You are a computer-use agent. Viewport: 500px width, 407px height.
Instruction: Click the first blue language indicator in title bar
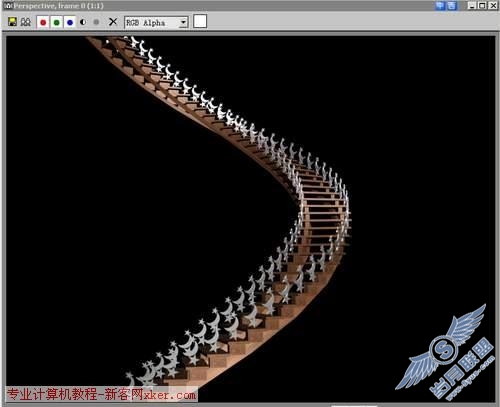(440, 6)
